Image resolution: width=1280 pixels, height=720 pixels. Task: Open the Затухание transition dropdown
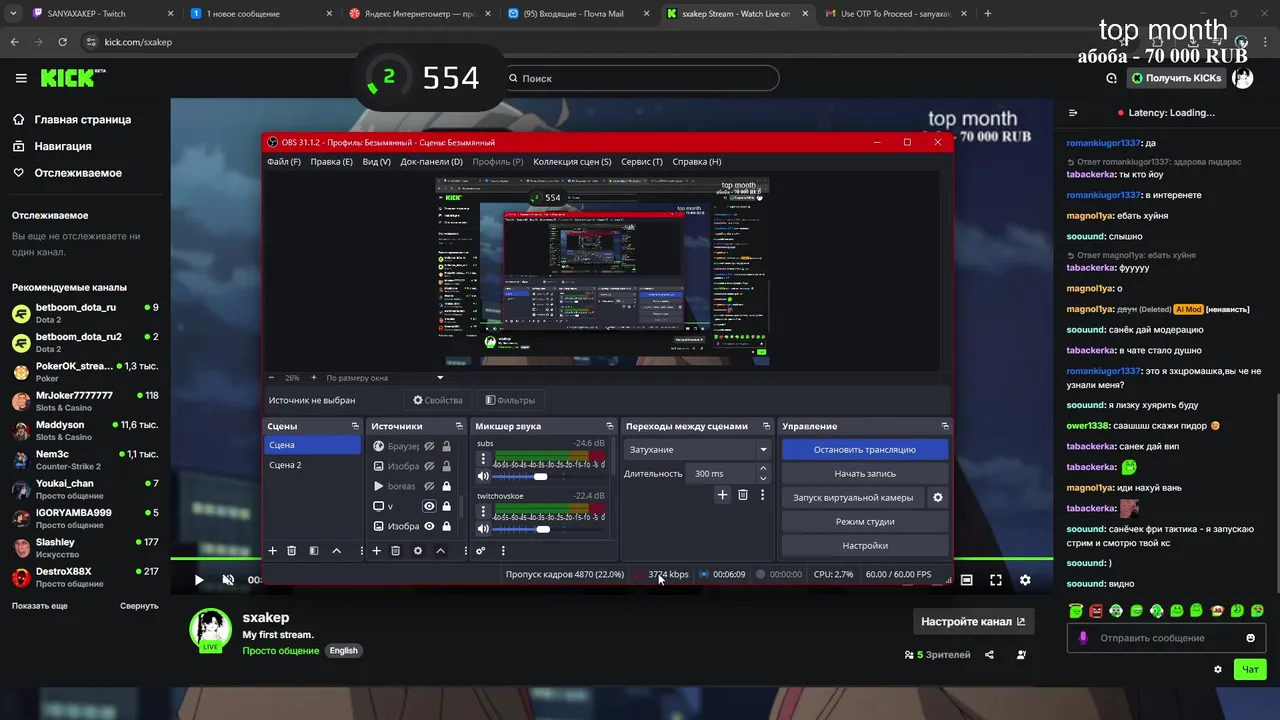point(698,450)
